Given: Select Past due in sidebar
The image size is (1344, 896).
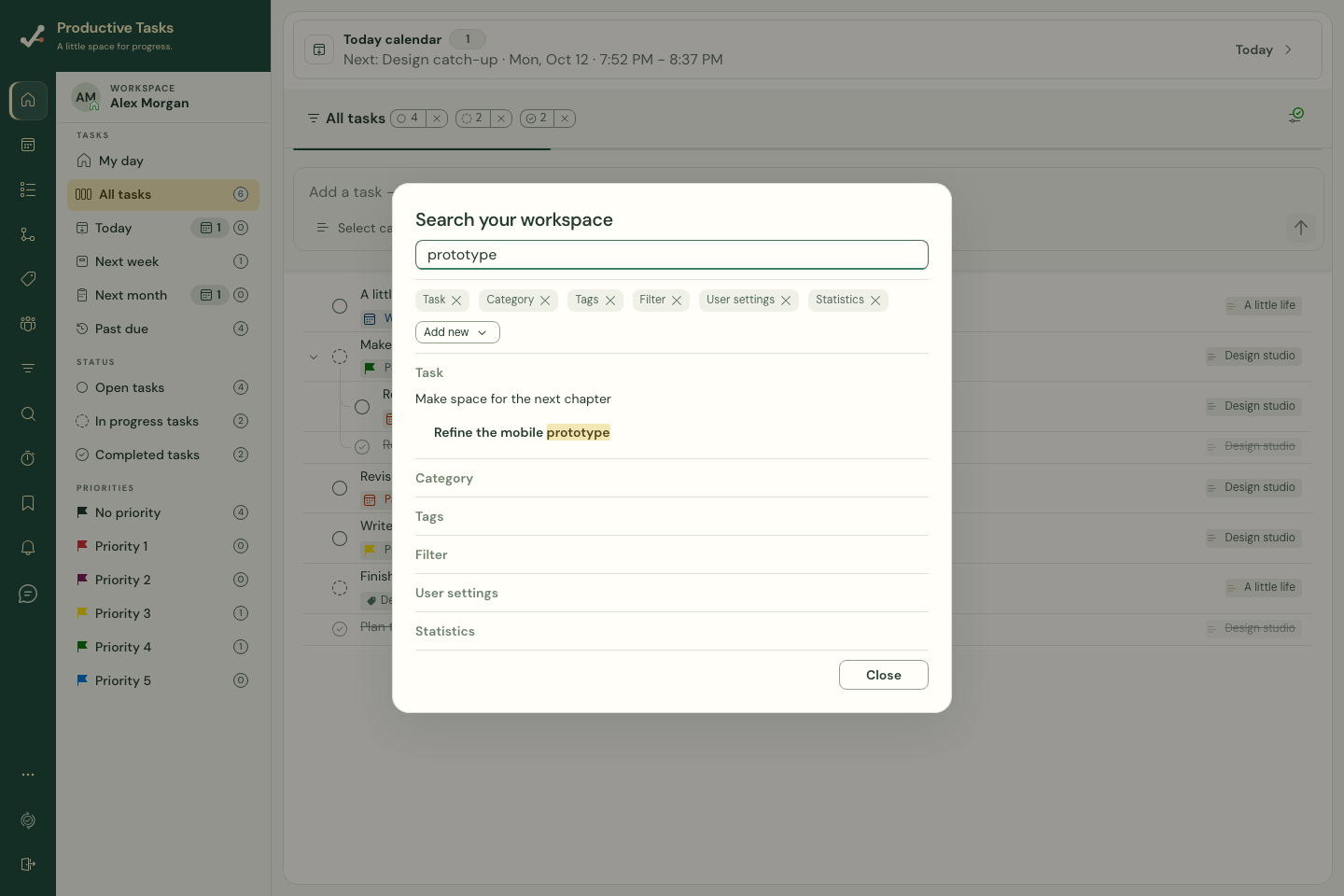Looking at the screenshot, I should 163,329.
